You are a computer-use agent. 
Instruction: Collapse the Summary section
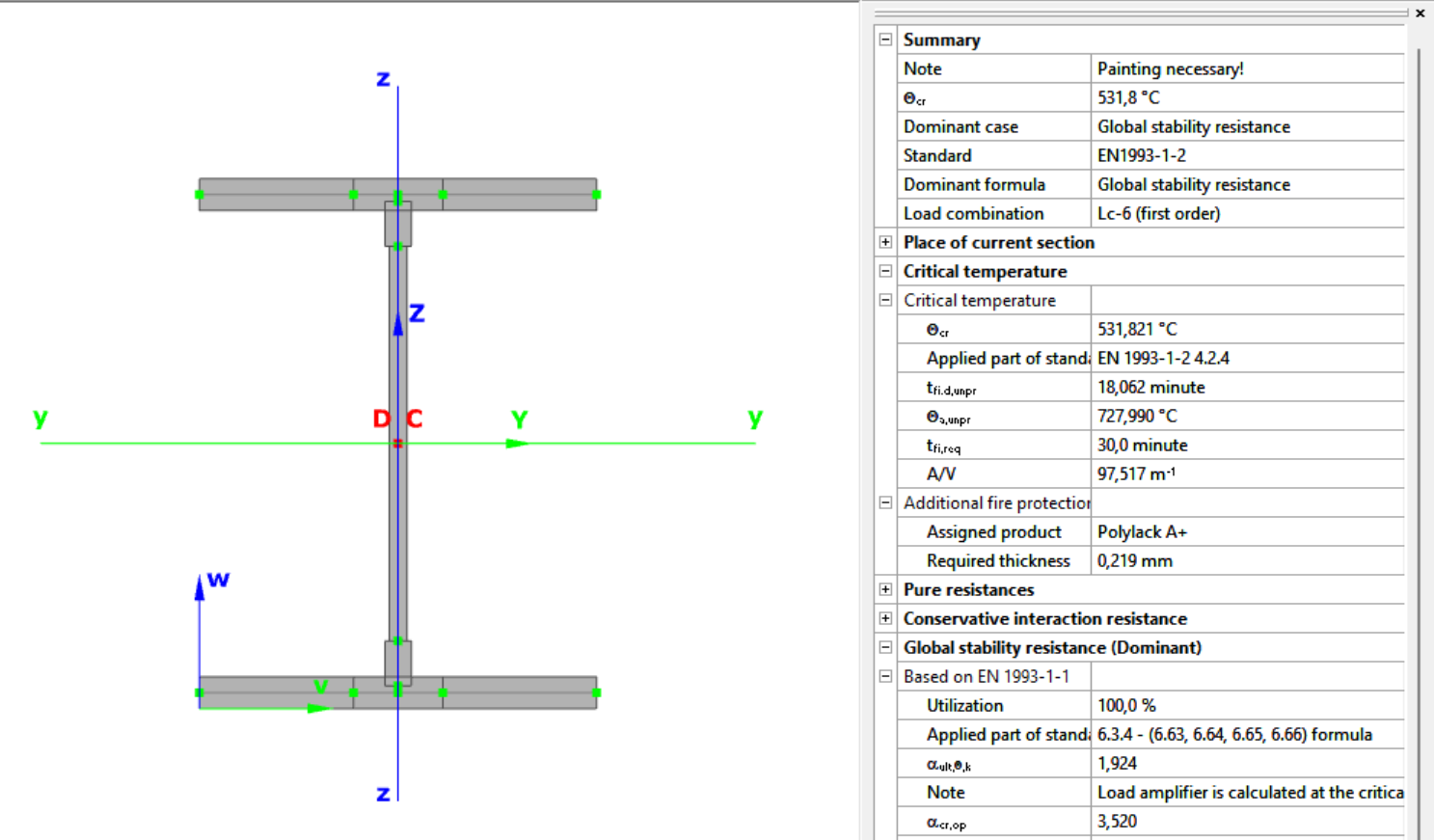(x=885, y=40)
